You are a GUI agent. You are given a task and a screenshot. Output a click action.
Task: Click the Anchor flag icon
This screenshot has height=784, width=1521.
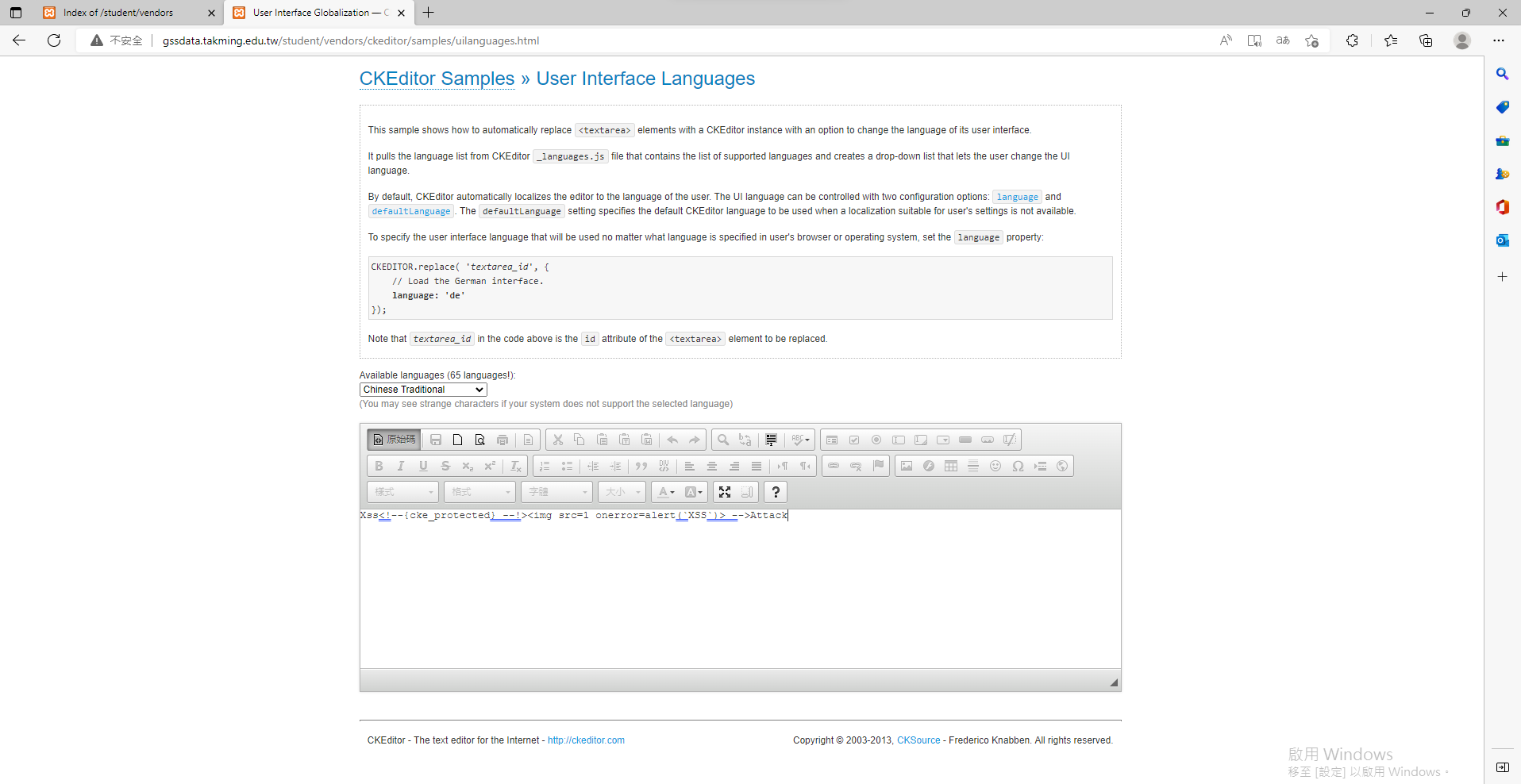click(878, 466)
